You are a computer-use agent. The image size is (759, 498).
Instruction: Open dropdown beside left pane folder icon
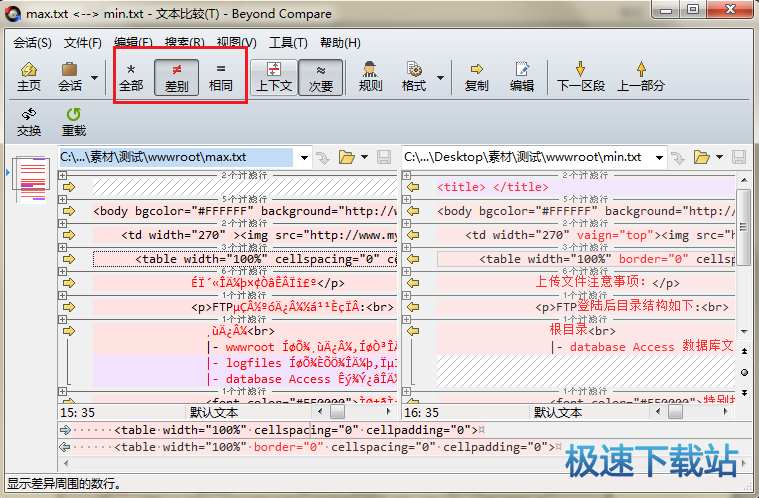pyautogui.click(x=364, y=157)
